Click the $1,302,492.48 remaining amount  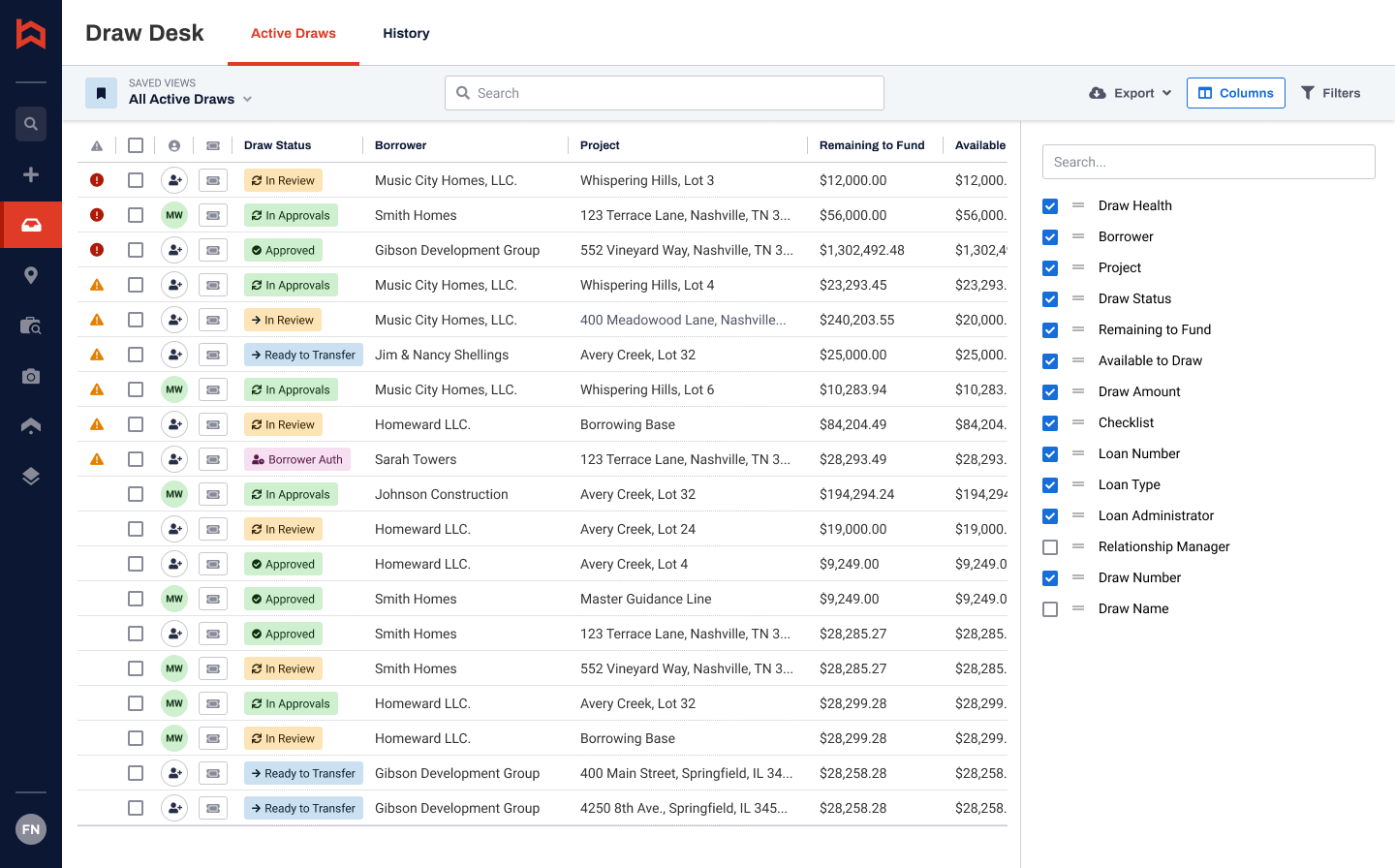coord(862,250)
